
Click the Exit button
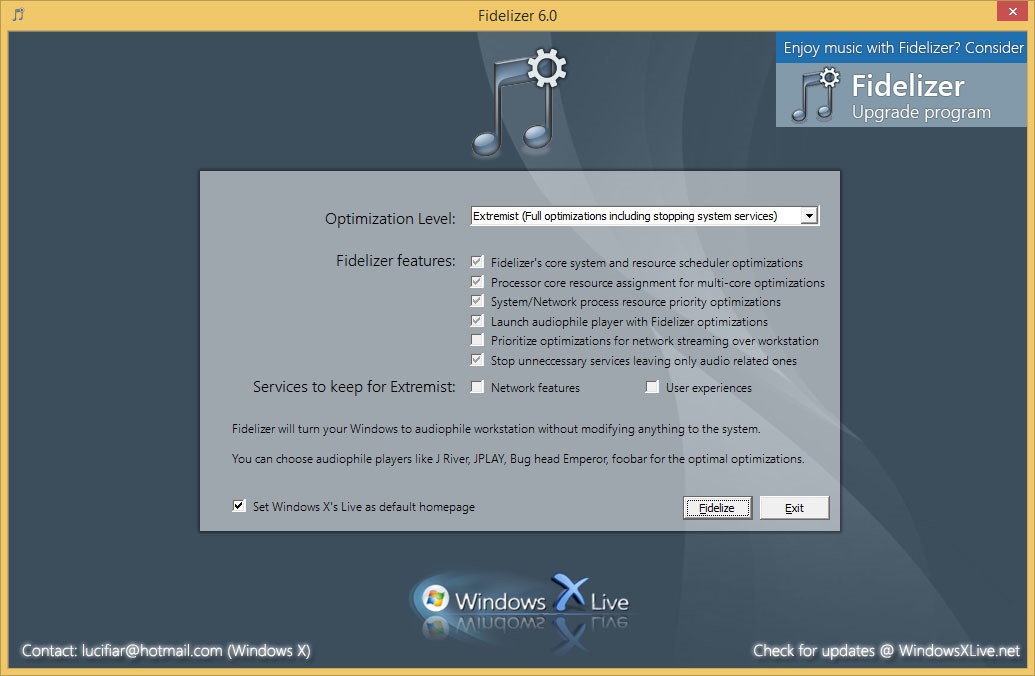794,508
